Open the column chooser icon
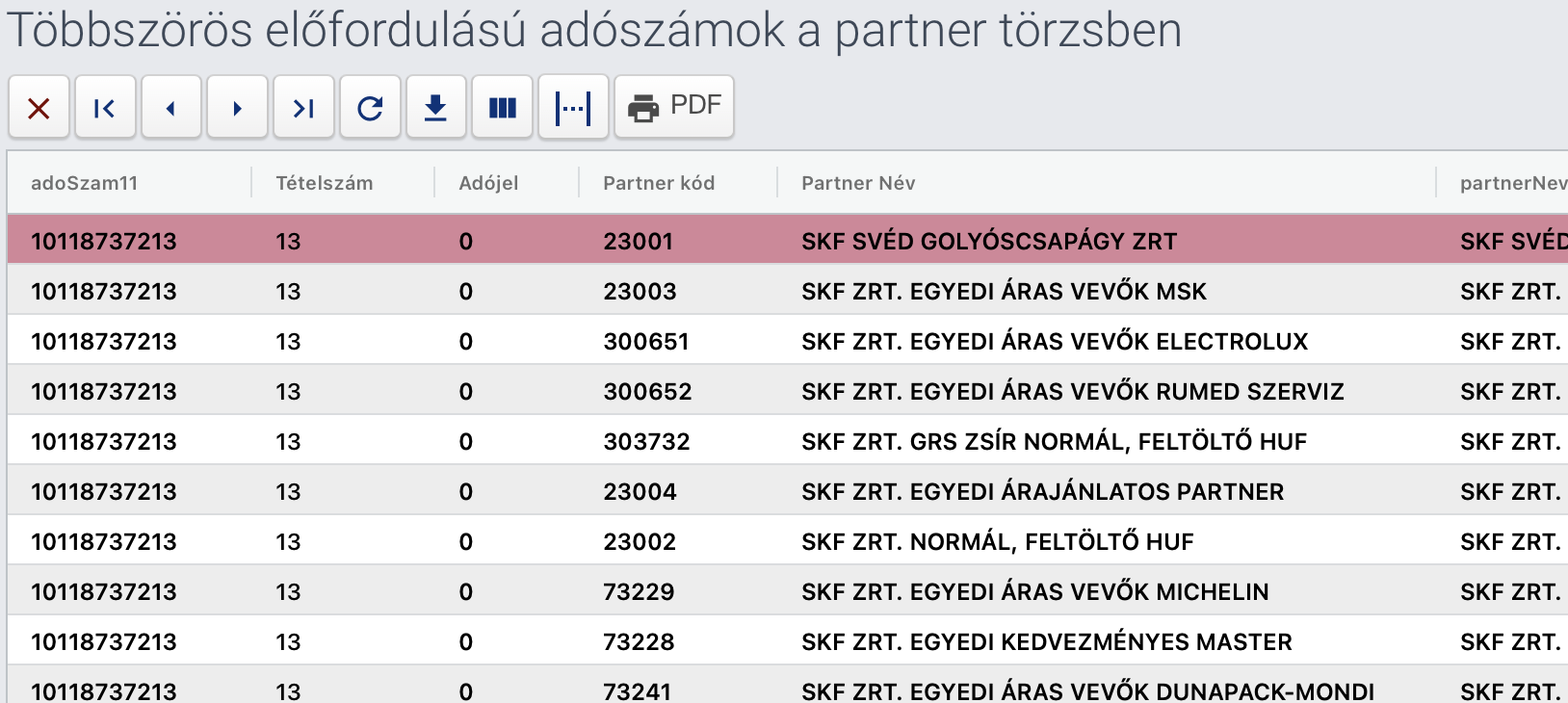 click(503, 108)
